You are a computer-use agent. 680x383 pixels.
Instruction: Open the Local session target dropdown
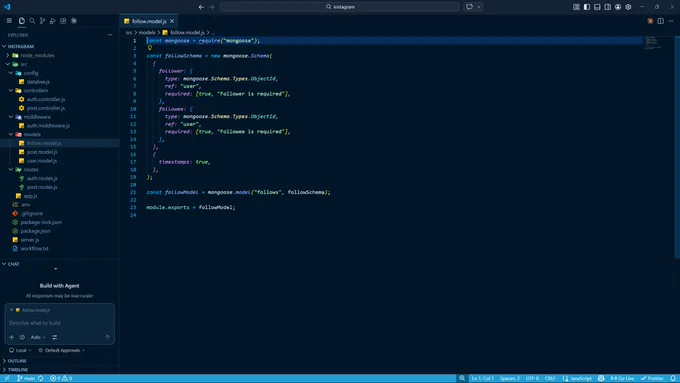(20, 350)
